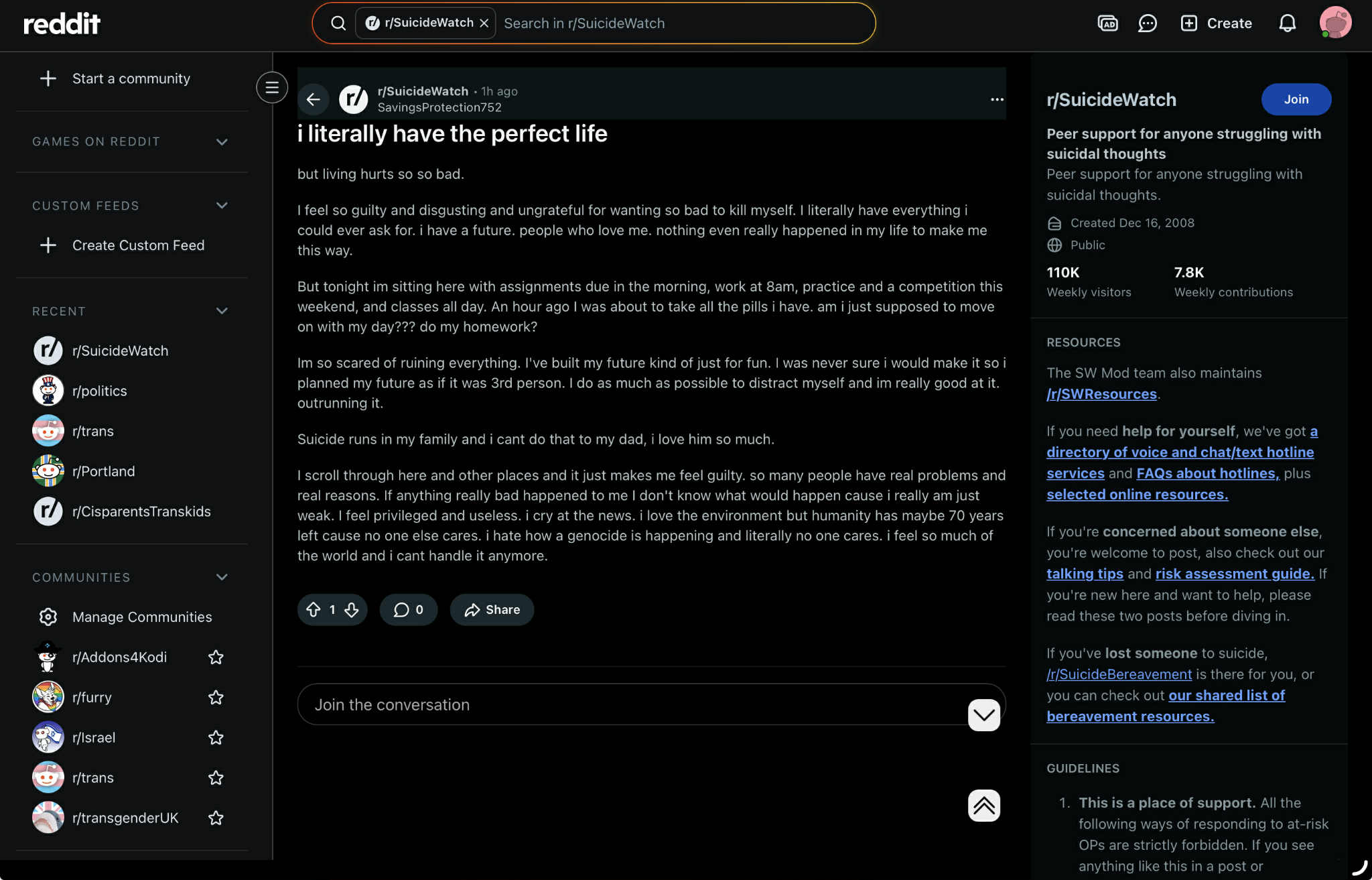Click the Reddit advertise AD icon
The width and height of the screenshot is (1372, 880).
[x=1107, y=23]
